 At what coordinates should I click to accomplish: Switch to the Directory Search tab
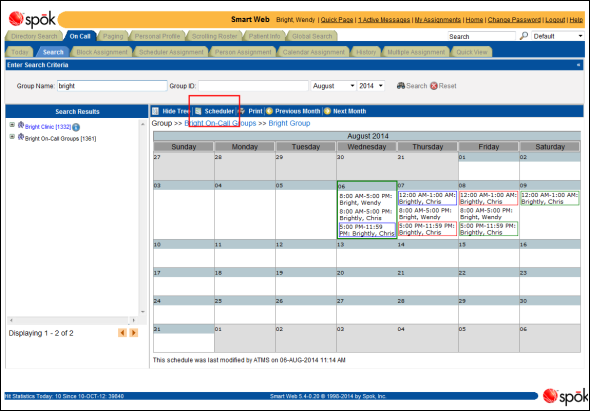[x=34, y=36]
